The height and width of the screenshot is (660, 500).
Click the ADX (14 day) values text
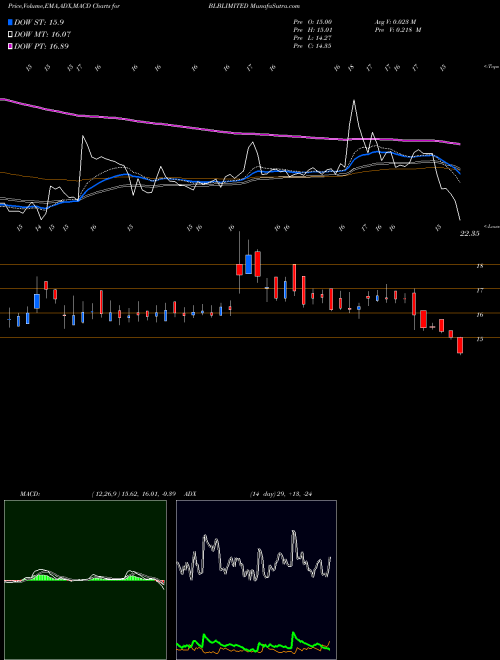[280, 494]
